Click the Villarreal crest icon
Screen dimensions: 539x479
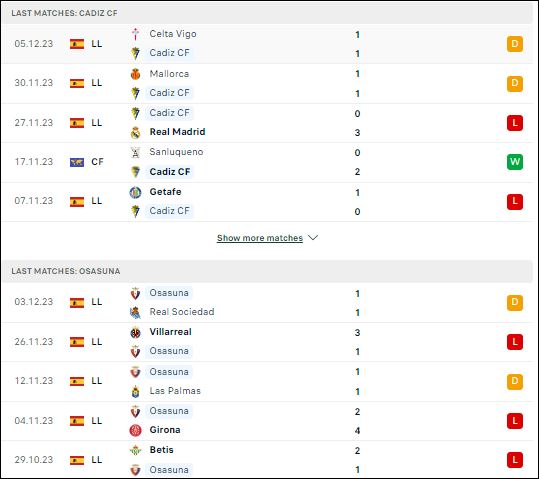[x=135, y=333]
